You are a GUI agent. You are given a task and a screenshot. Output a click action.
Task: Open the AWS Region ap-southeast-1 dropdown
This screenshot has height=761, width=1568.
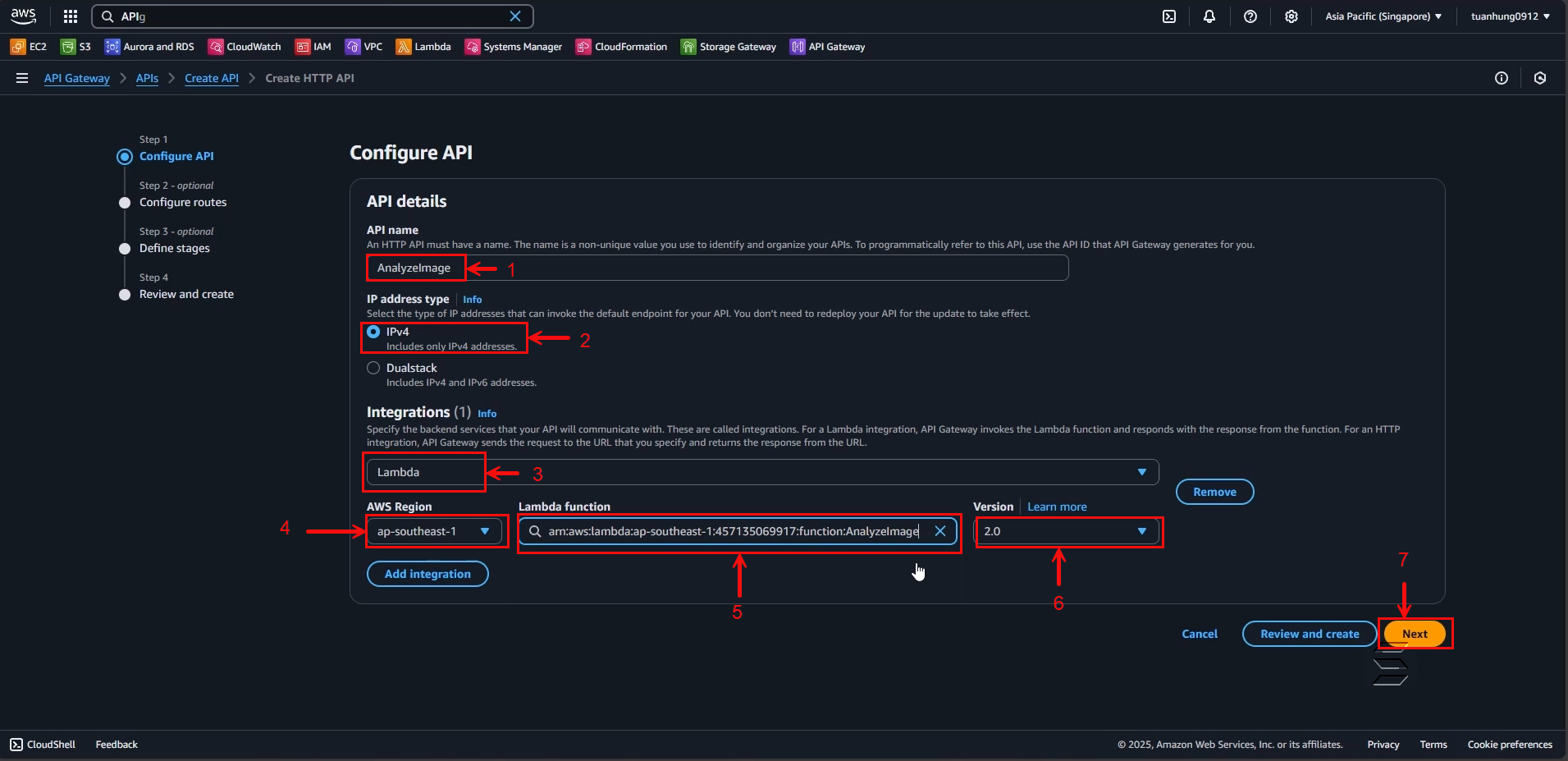434,531
